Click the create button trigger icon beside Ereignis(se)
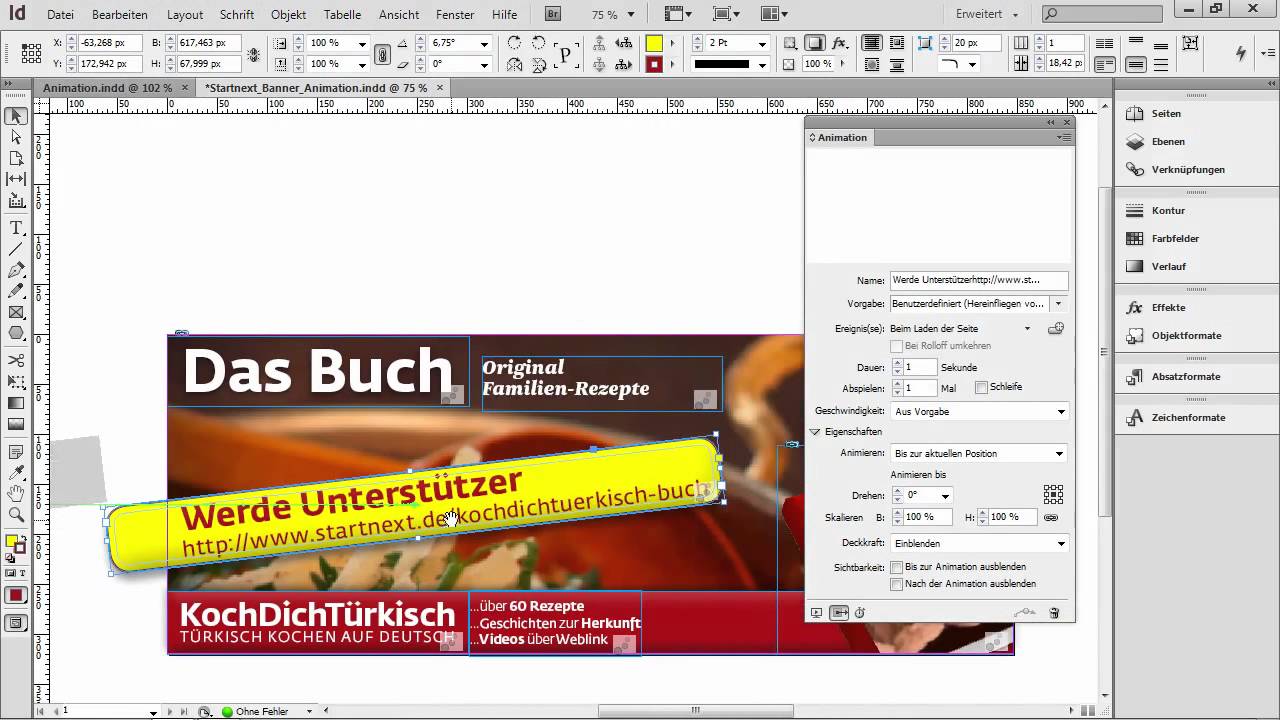 tap(1055, 328)
